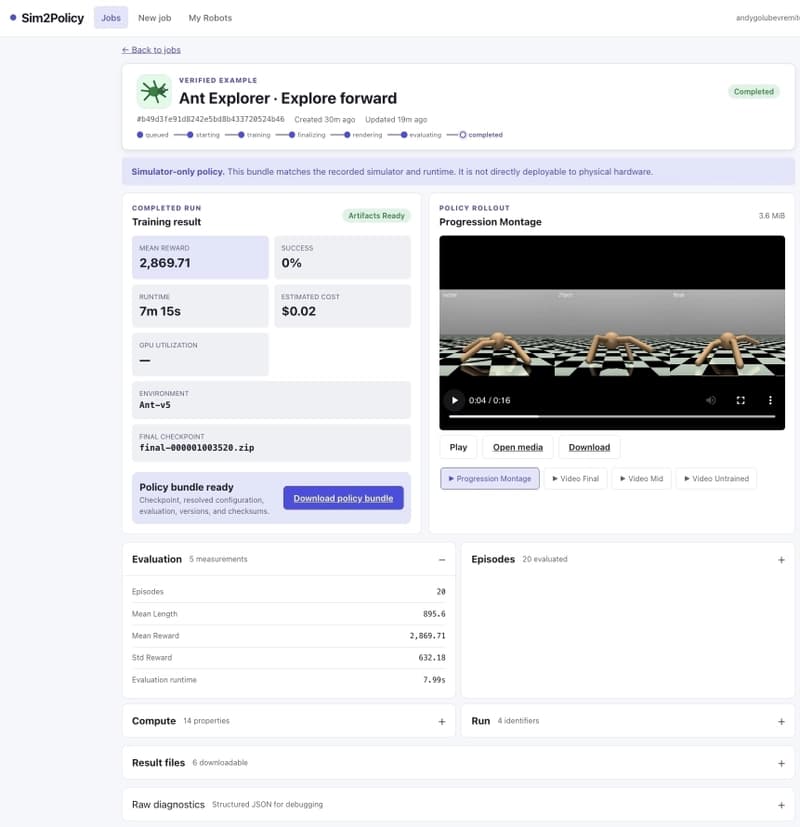Viewport: 800px width, 827px height.
Task: Mute the video via the speaker icon
Action: (711, 400)
